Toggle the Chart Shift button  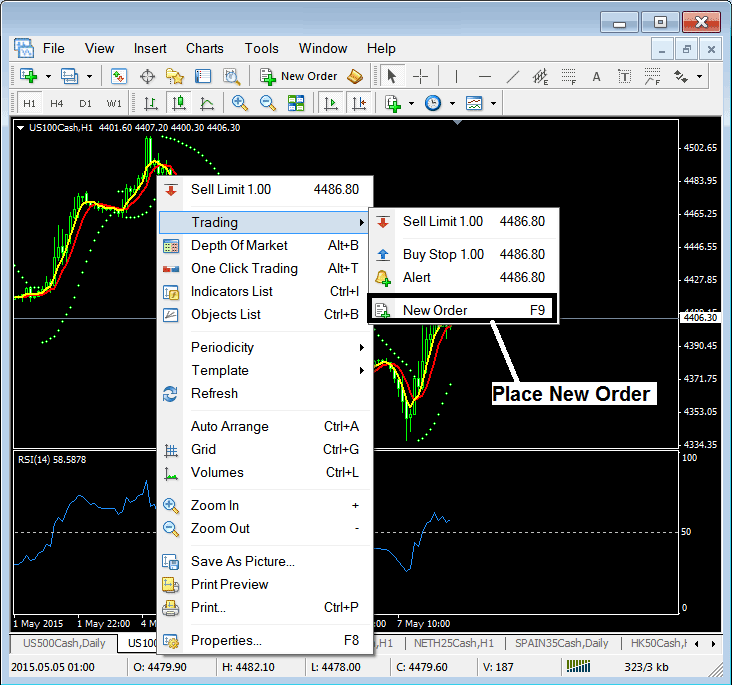pos(359,103)
